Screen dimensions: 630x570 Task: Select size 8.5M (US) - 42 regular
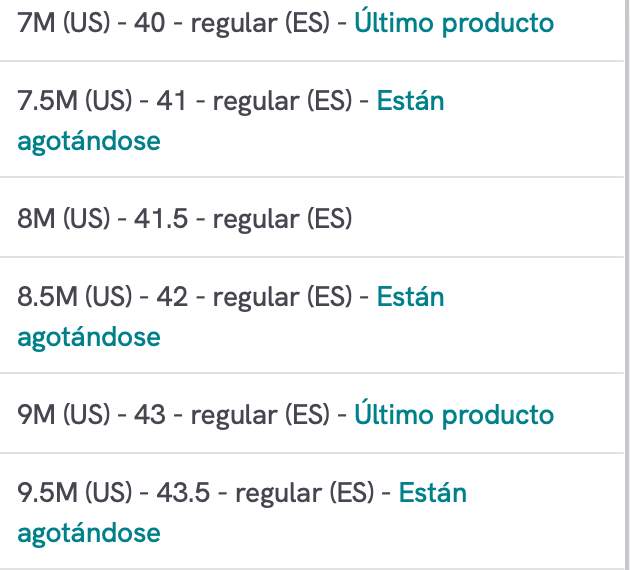(312, 315)
